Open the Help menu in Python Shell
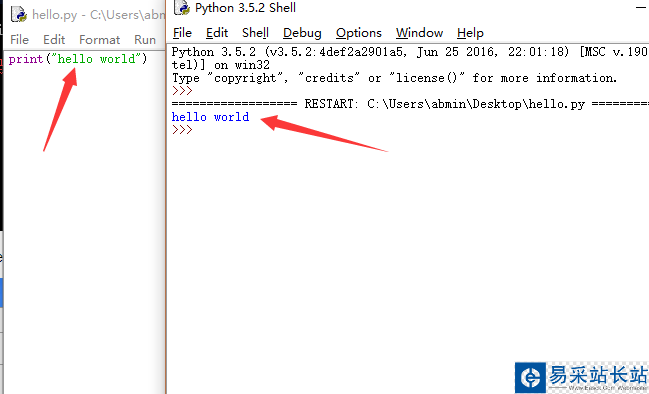 tap(470, 33)
